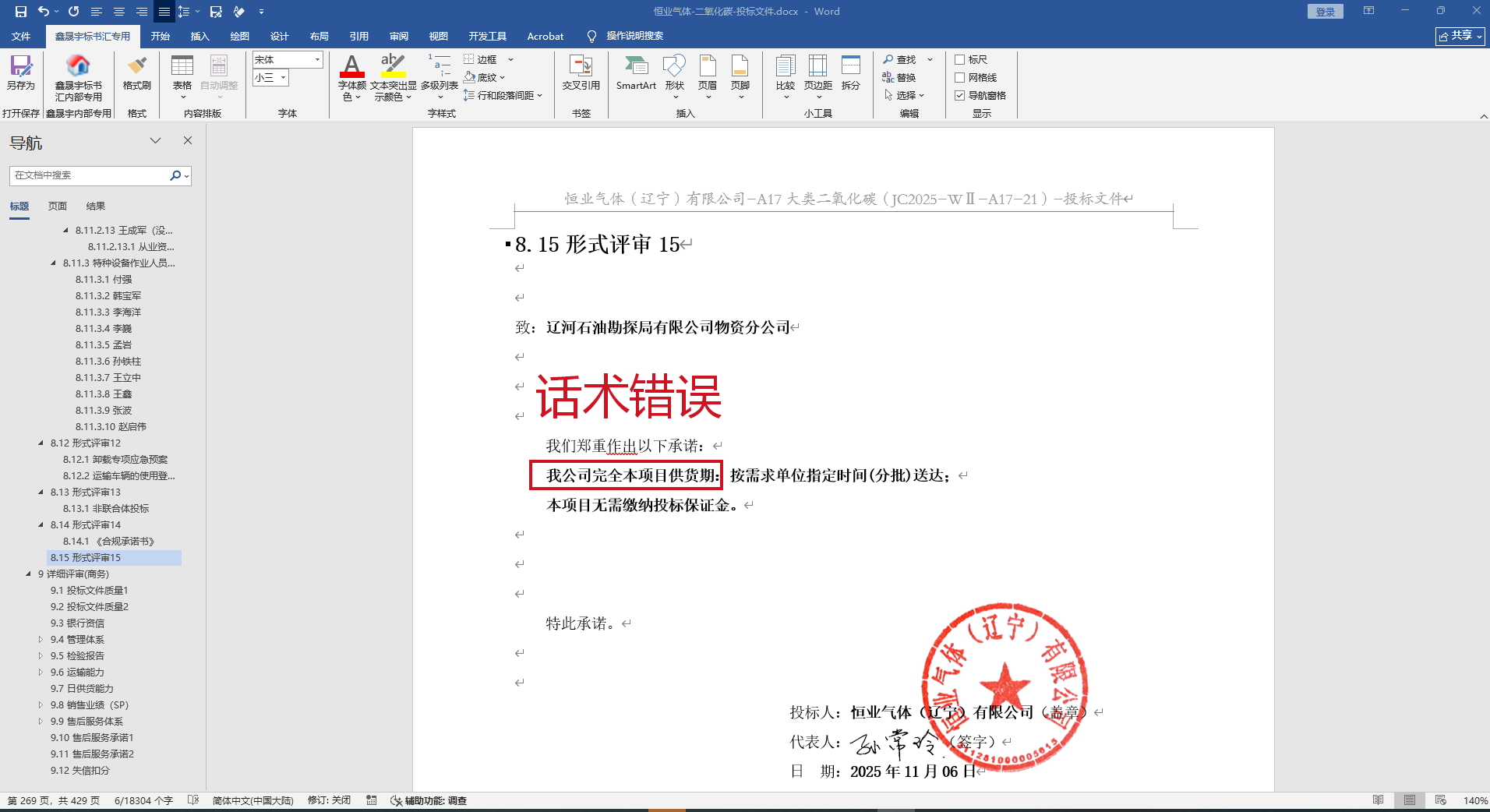Image resolution: width=1490 pixels, height=812 pixels.
Task: Open the 宋体 font name dropdown
Action: [317, 59]
